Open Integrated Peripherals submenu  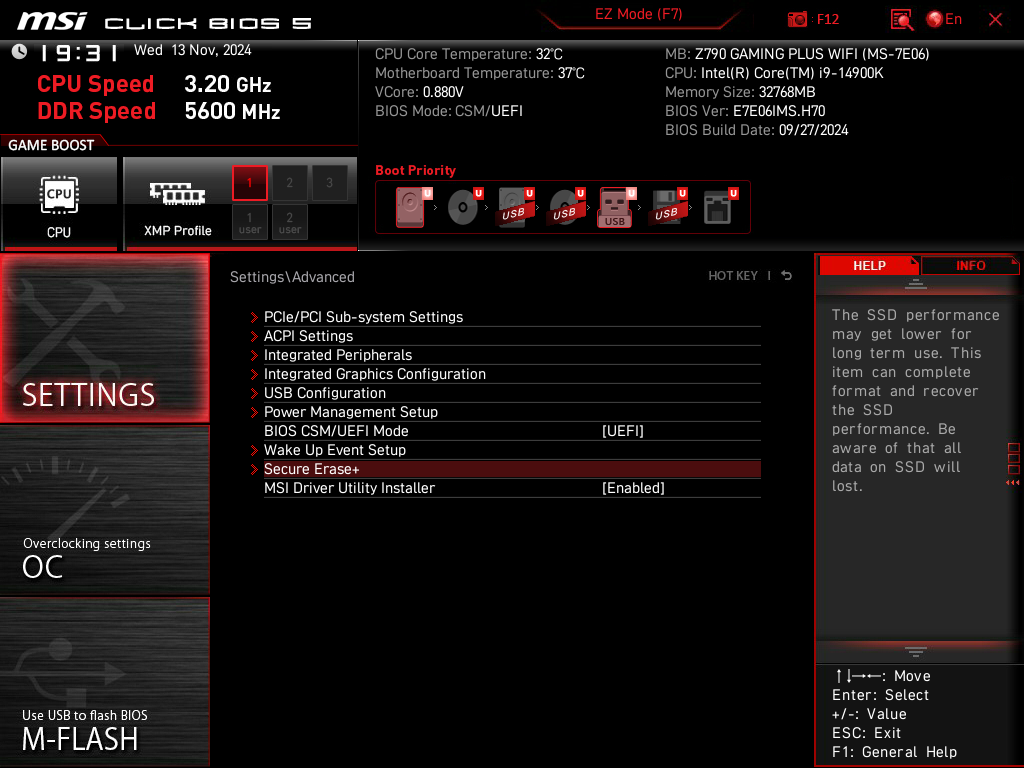(512, 355)
